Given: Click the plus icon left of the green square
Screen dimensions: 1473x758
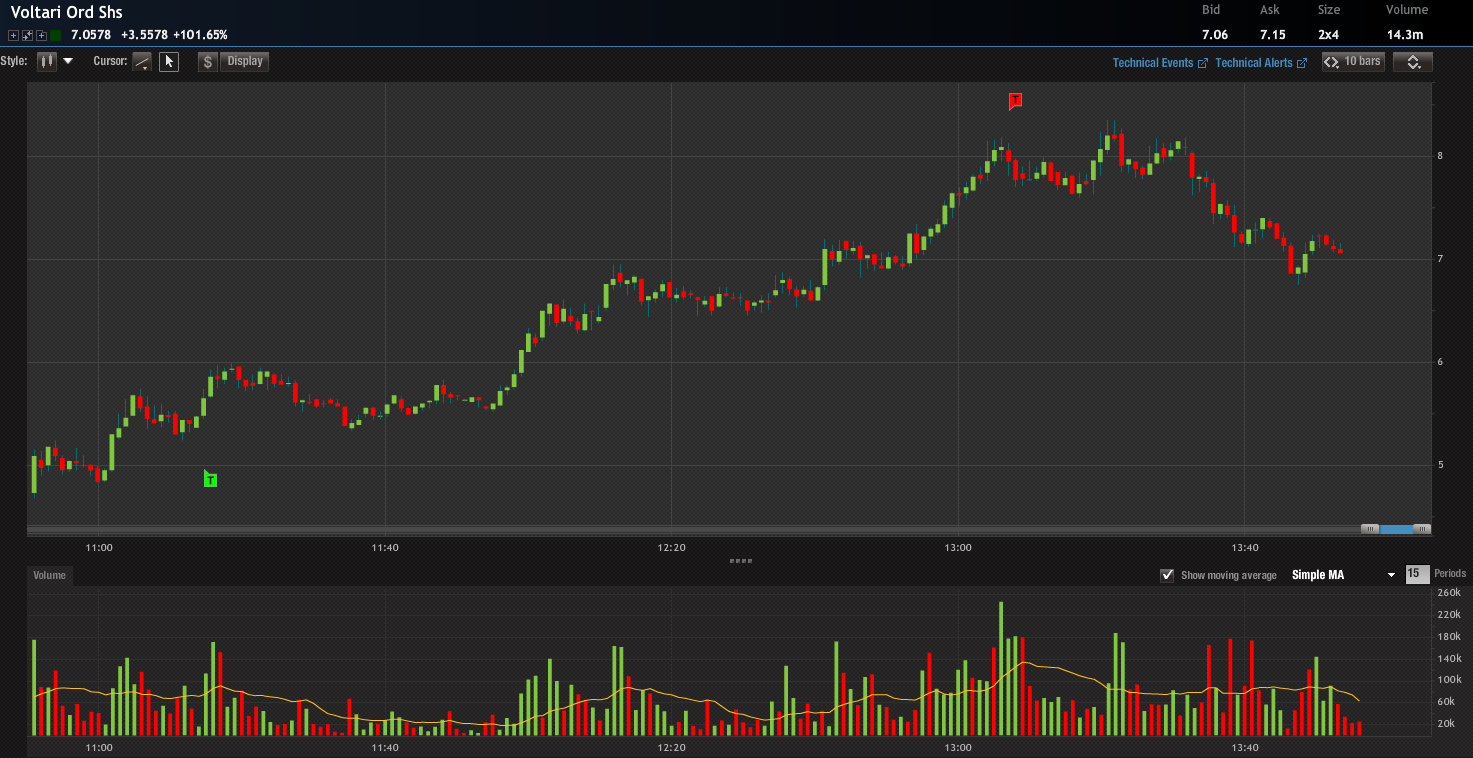Looking at the screenshot, I should 41,35.
